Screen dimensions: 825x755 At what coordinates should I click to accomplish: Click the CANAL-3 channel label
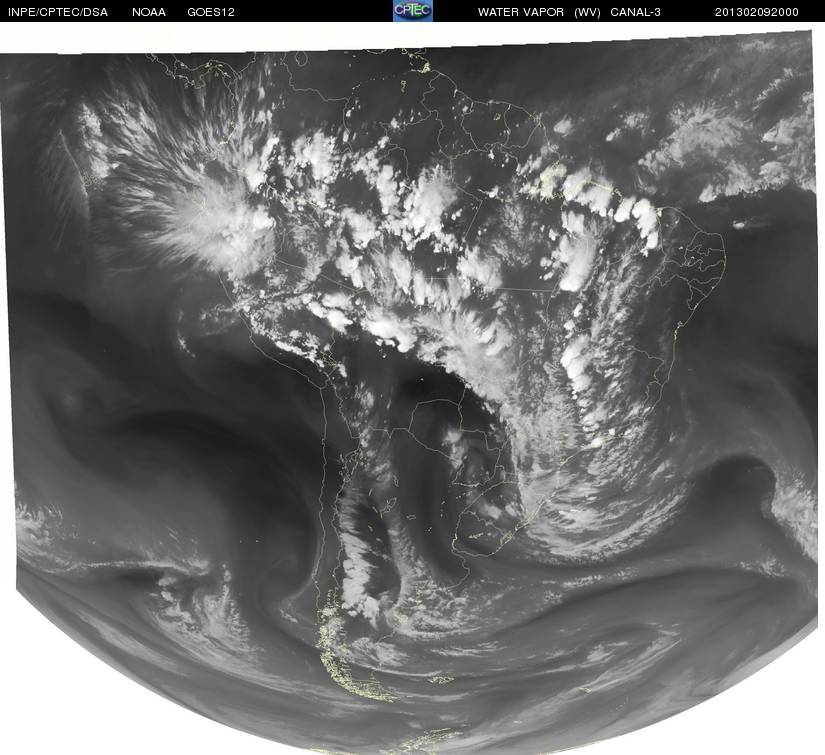pos(635,12)
